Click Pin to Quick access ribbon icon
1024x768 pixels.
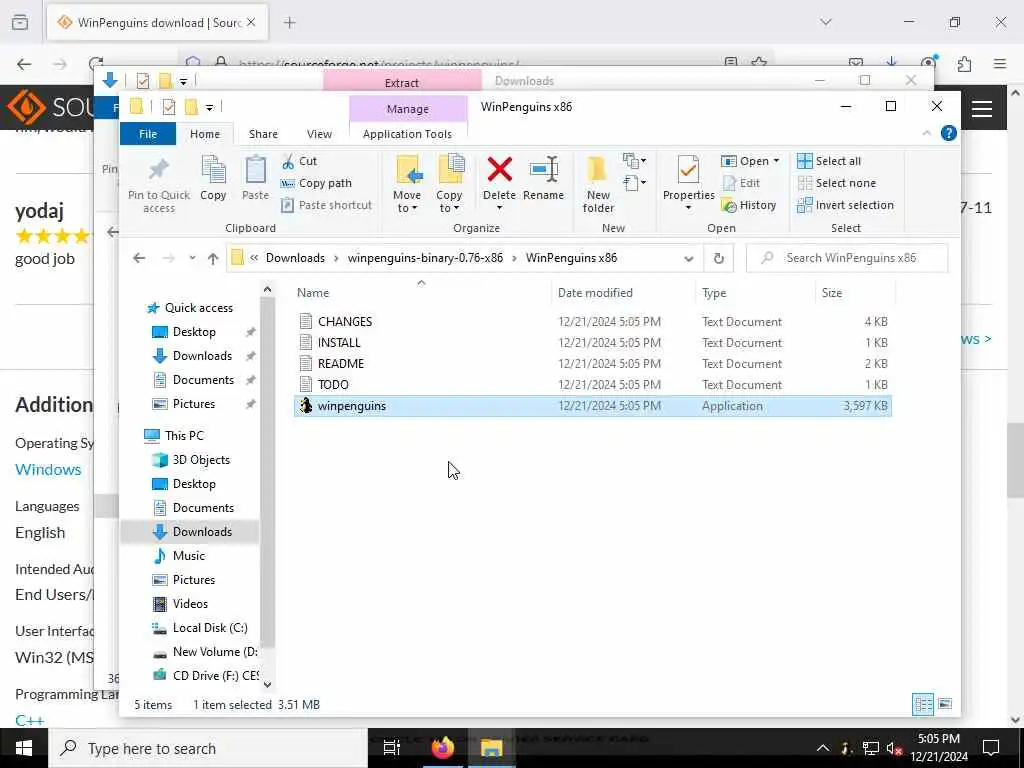pos(159,170)
